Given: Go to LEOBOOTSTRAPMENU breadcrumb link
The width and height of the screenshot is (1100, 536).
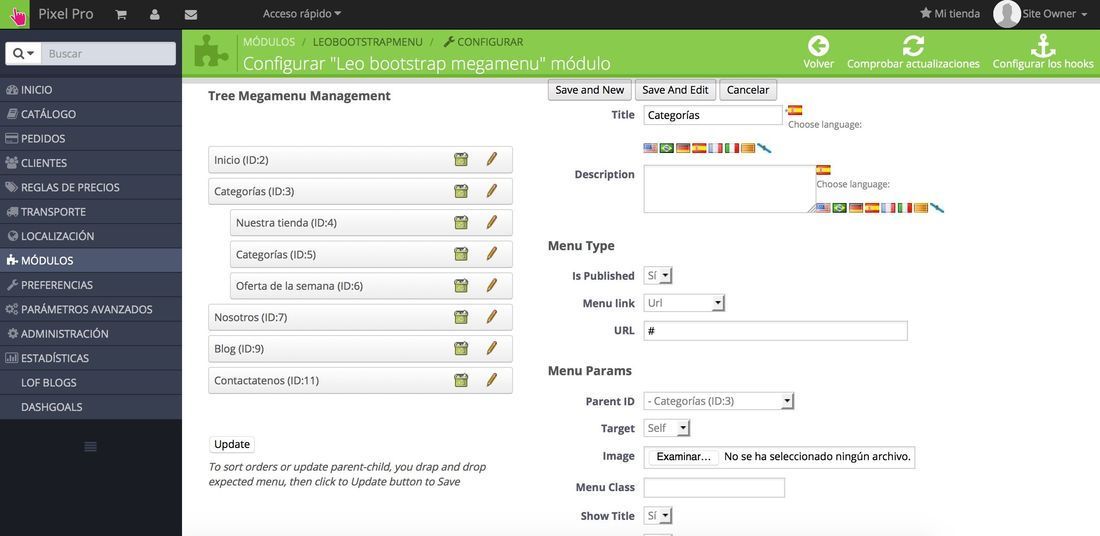Looking at the screenshot, I should [x=368, y=42].
